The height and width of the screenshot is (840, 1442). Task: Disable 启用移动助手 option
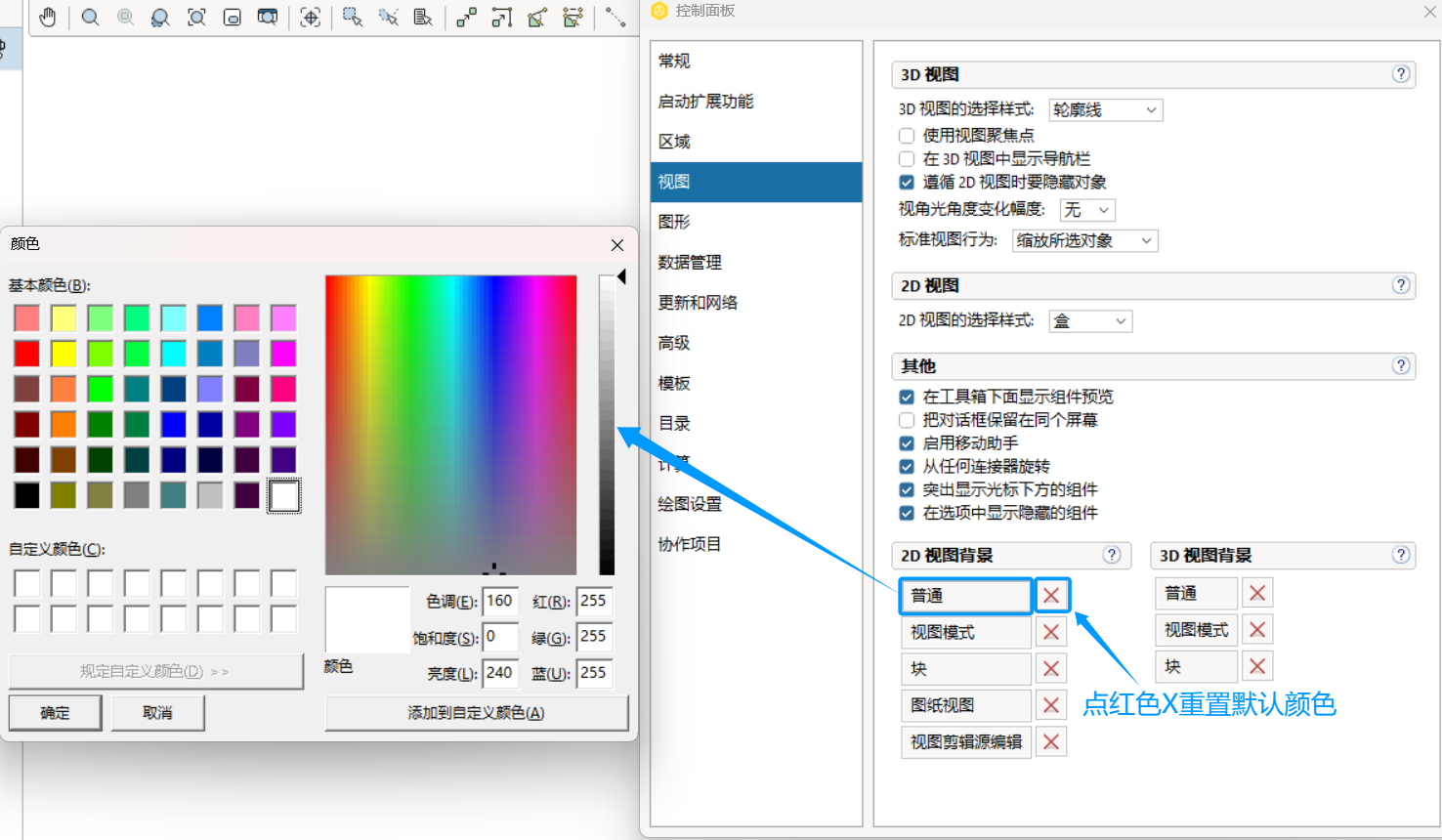pyautogui.click(x=907, y=443)
